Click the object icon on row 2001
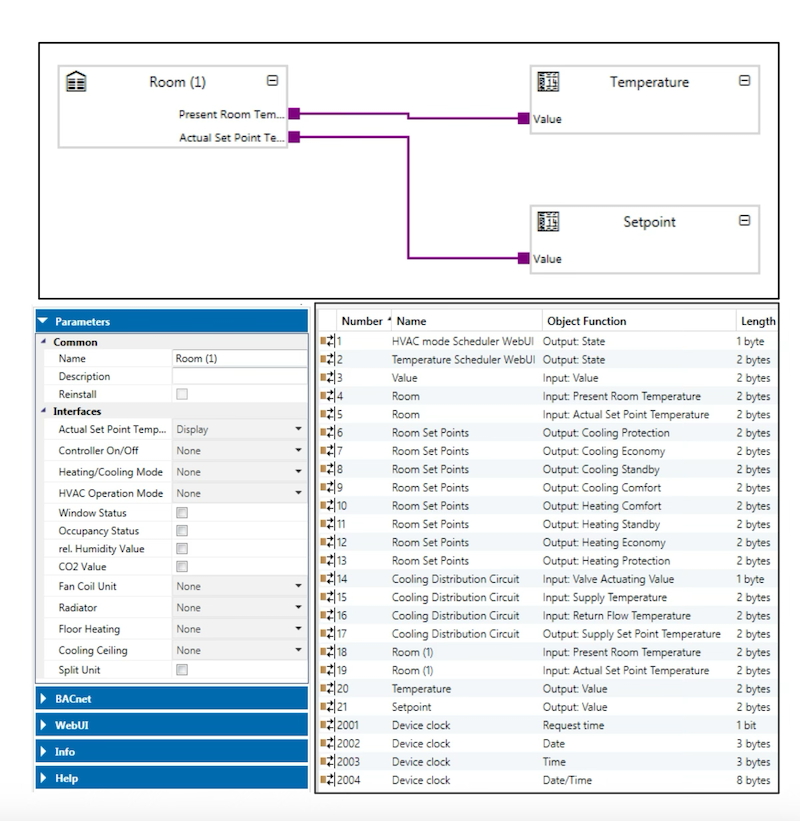 coord(327,725)
